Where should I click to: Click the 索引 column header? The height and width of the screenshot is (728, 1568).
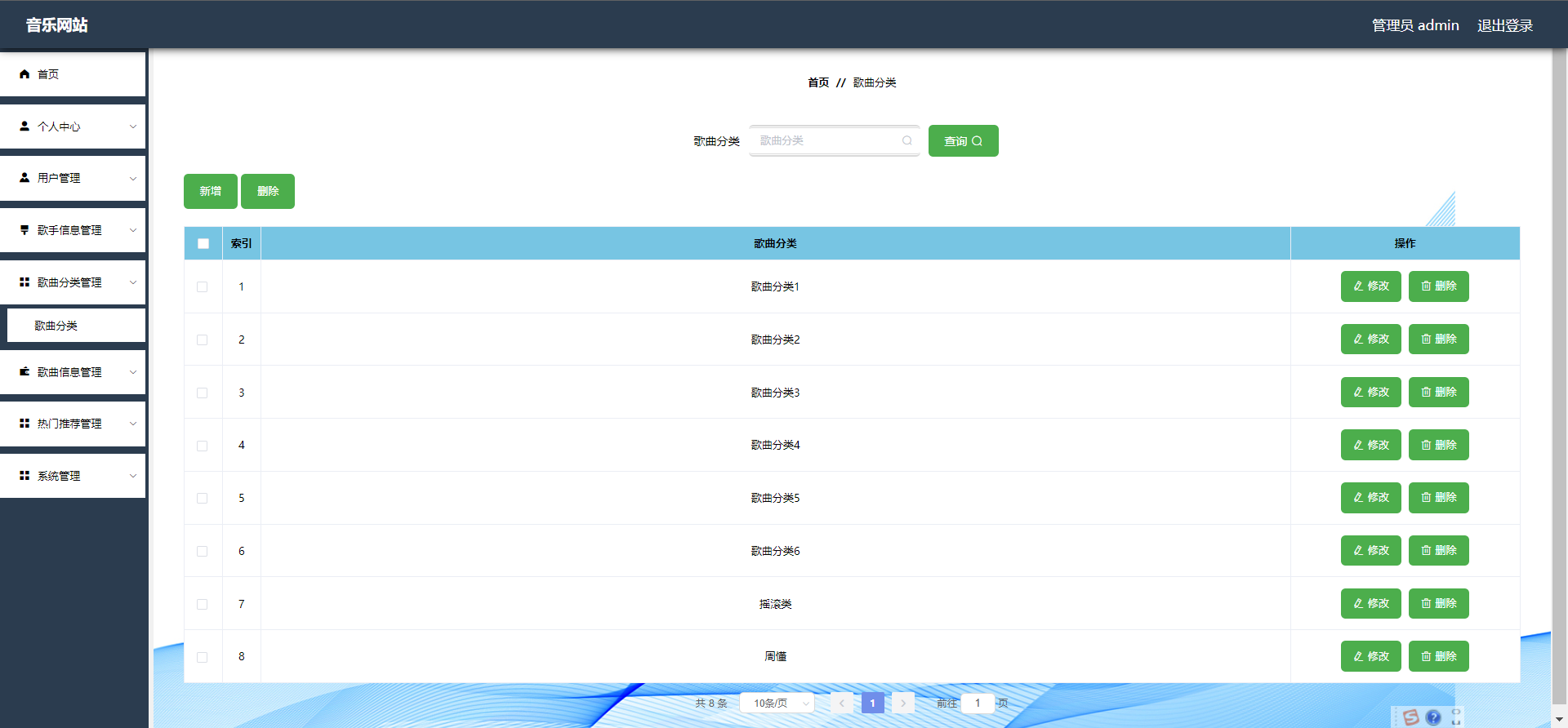[242, 243]
